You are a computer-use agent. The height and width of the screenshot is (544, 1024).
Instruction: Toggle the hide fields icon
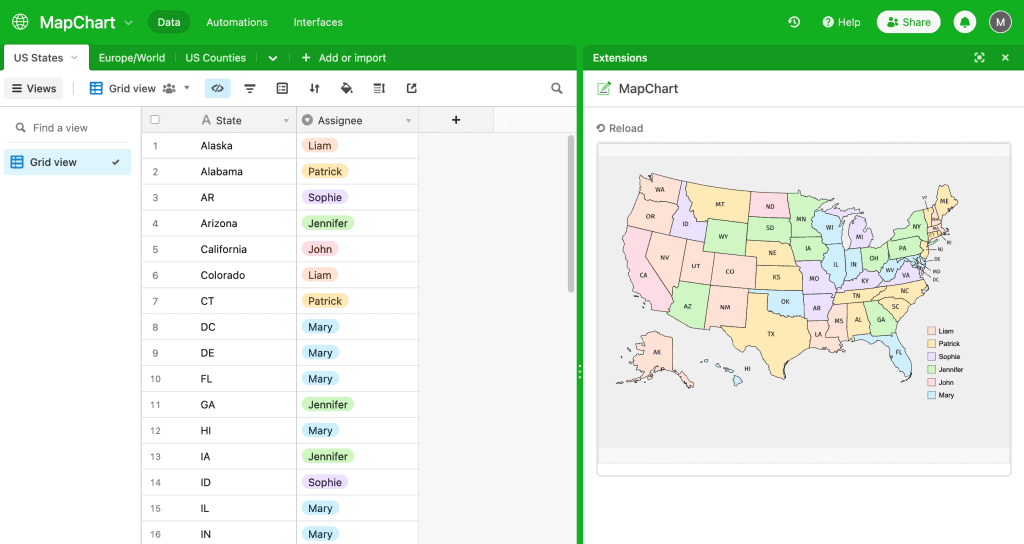coord(217,88)
